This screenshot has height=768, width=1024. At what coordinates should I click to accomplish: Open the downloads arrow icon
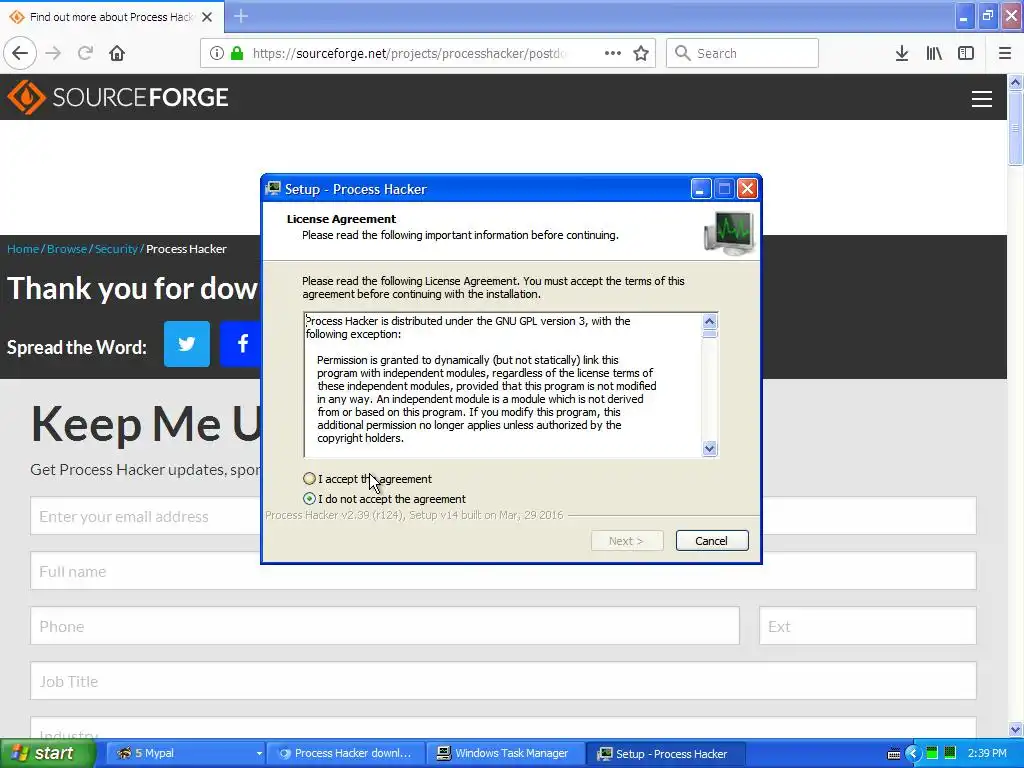pyautogui.click(x=902, y=53)
